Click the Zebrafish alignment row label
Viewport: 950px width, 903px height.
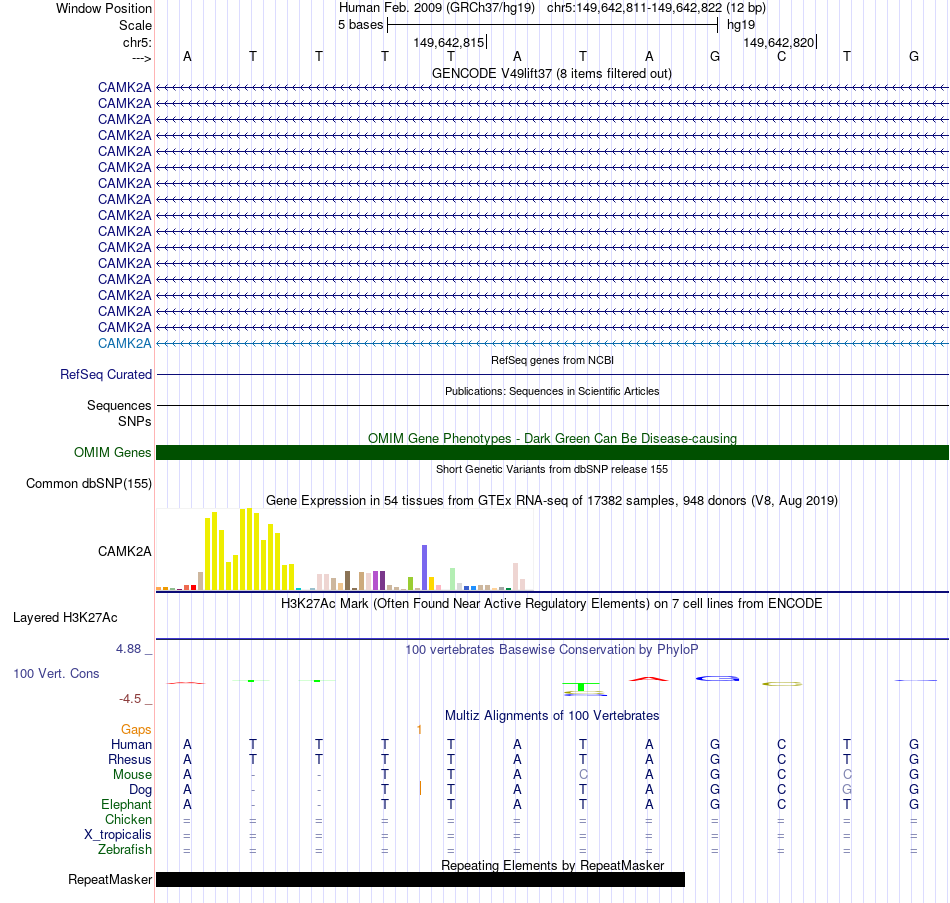(x=125, y=850)
